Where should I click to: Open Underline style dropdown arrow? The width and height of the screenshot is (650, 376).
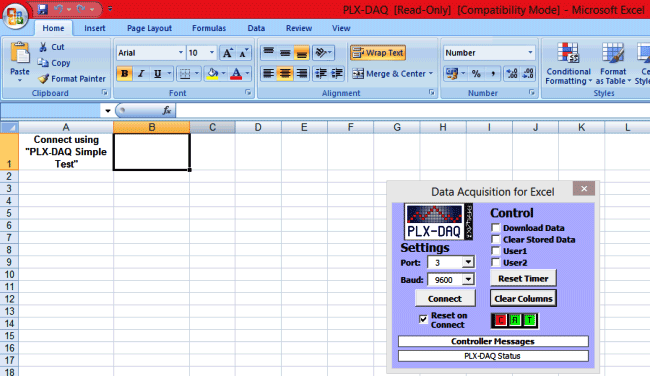pyautogui.click(x=169, y=74)
